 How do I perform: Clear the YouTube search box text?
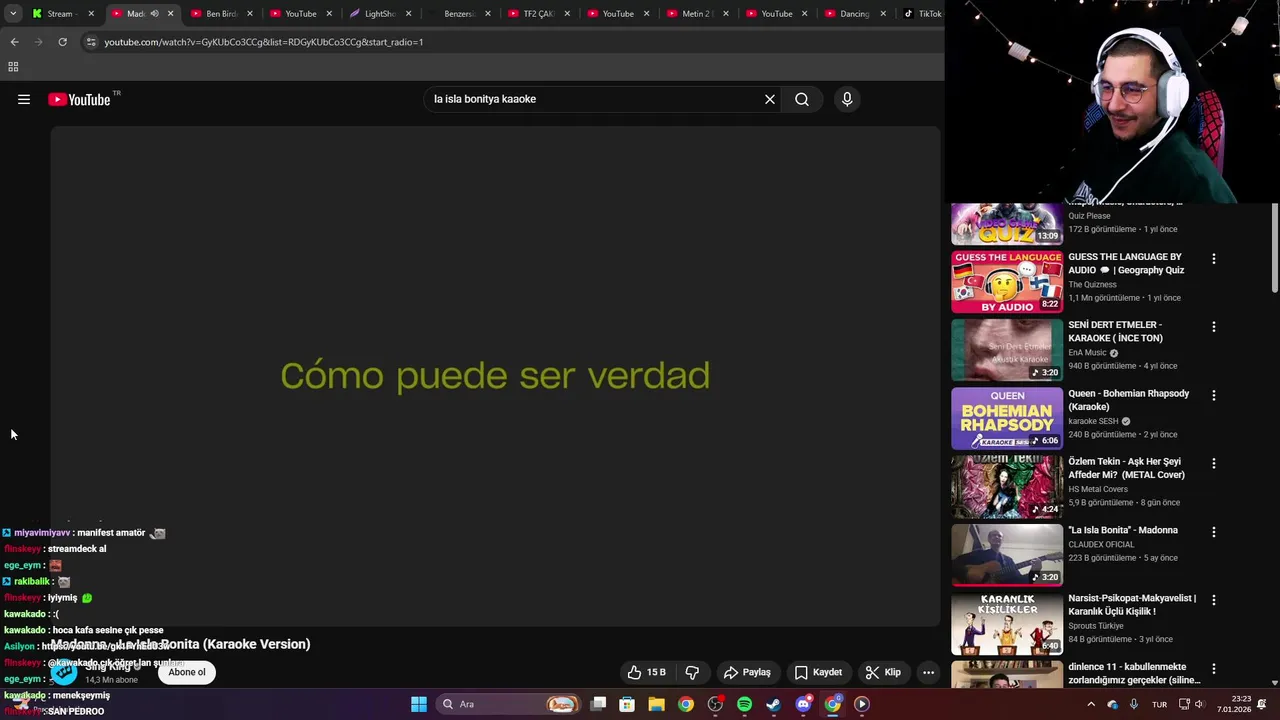[x=770, y=99]
